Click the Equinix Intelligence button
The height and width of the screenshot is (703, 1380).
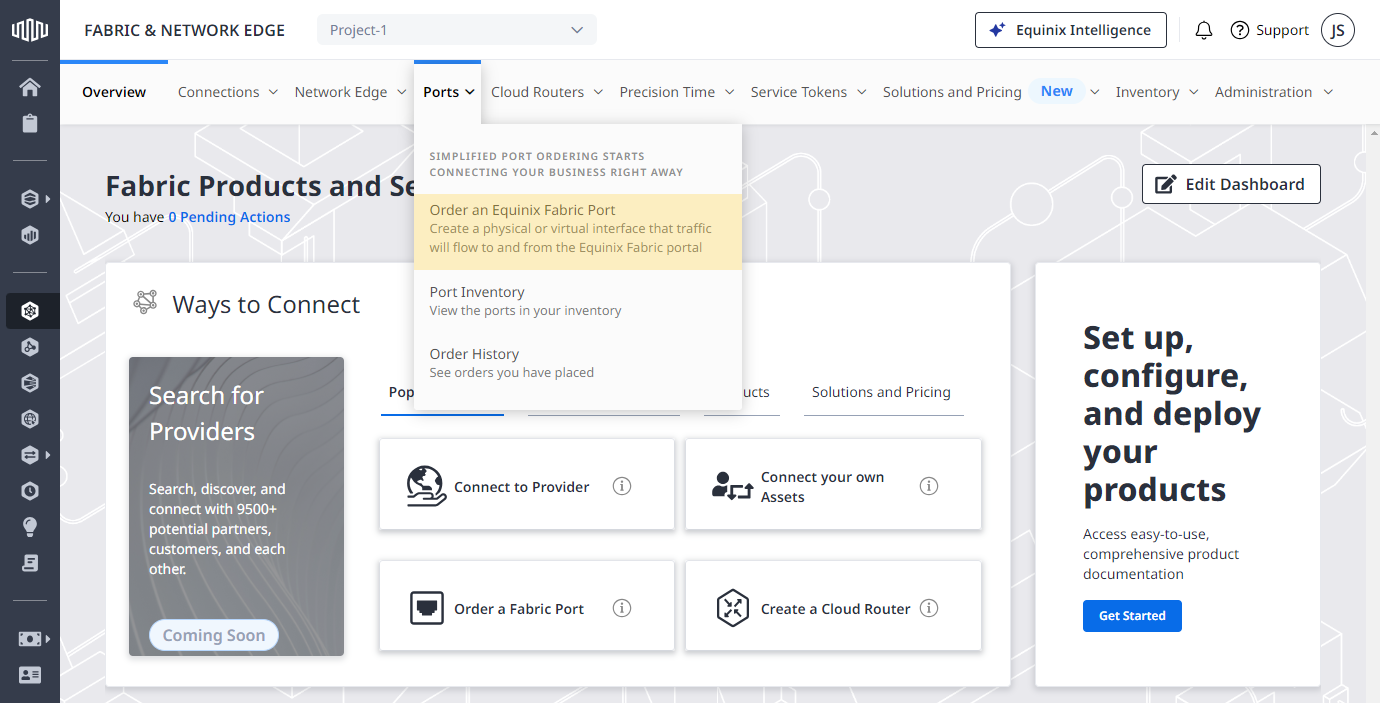tap(1070, 30)
